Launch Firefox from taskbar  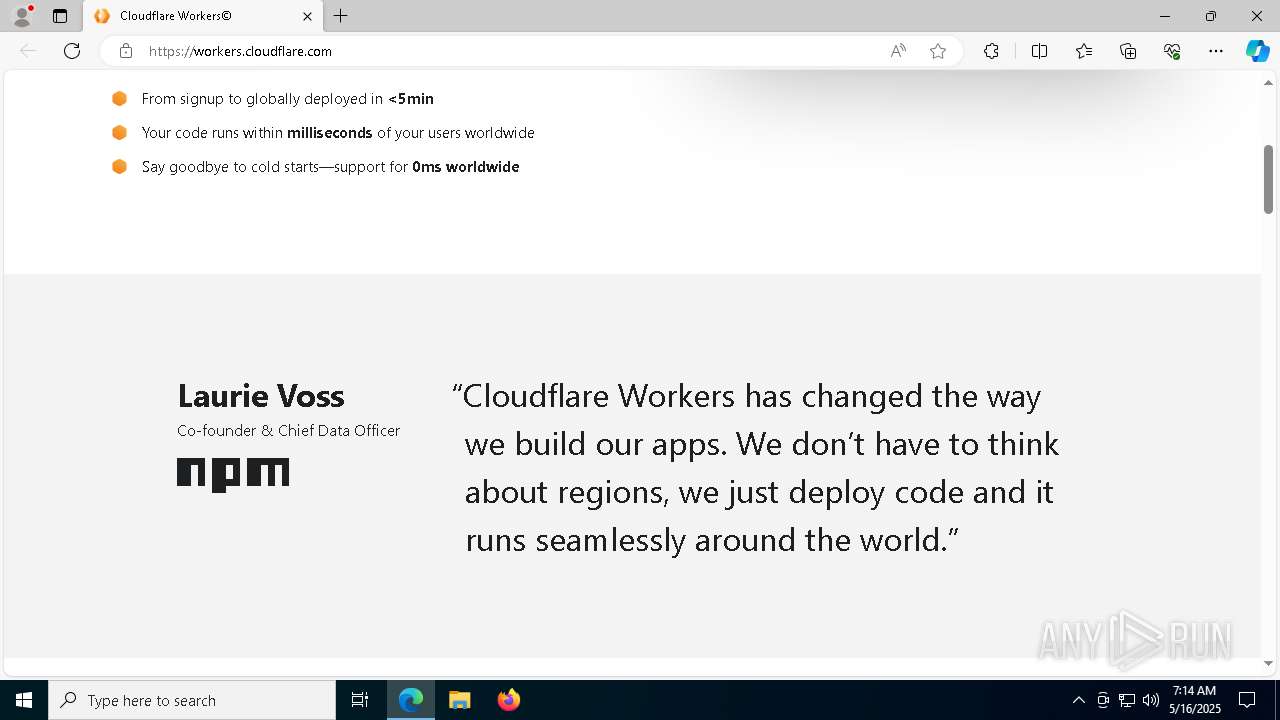[509, 700]
